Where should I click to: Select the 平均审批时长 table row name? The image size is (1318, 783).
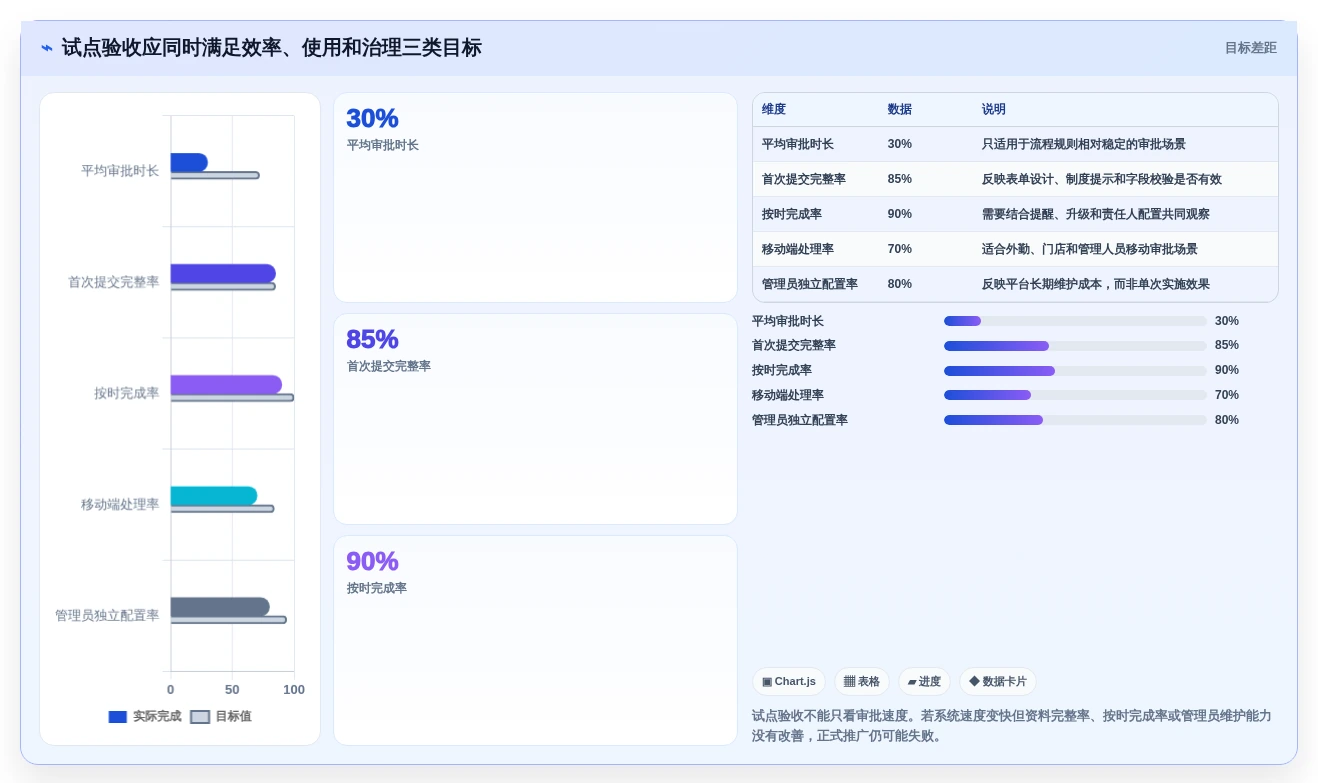tap(798, 144)
